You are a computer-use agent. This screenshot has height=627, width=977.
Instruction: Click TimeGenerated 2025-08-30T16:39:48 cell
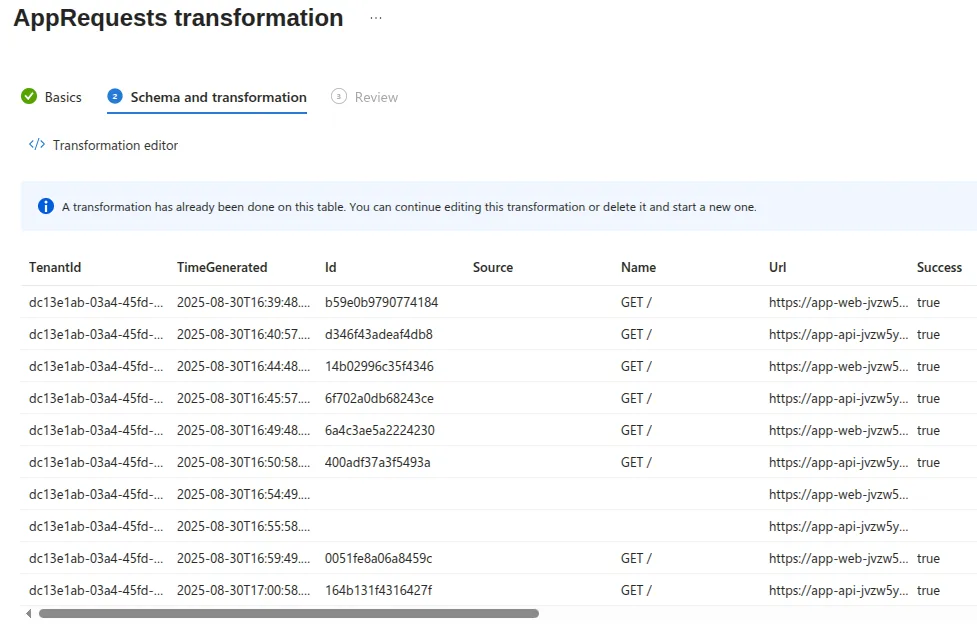pyautogui.click(x=243, y=302)
